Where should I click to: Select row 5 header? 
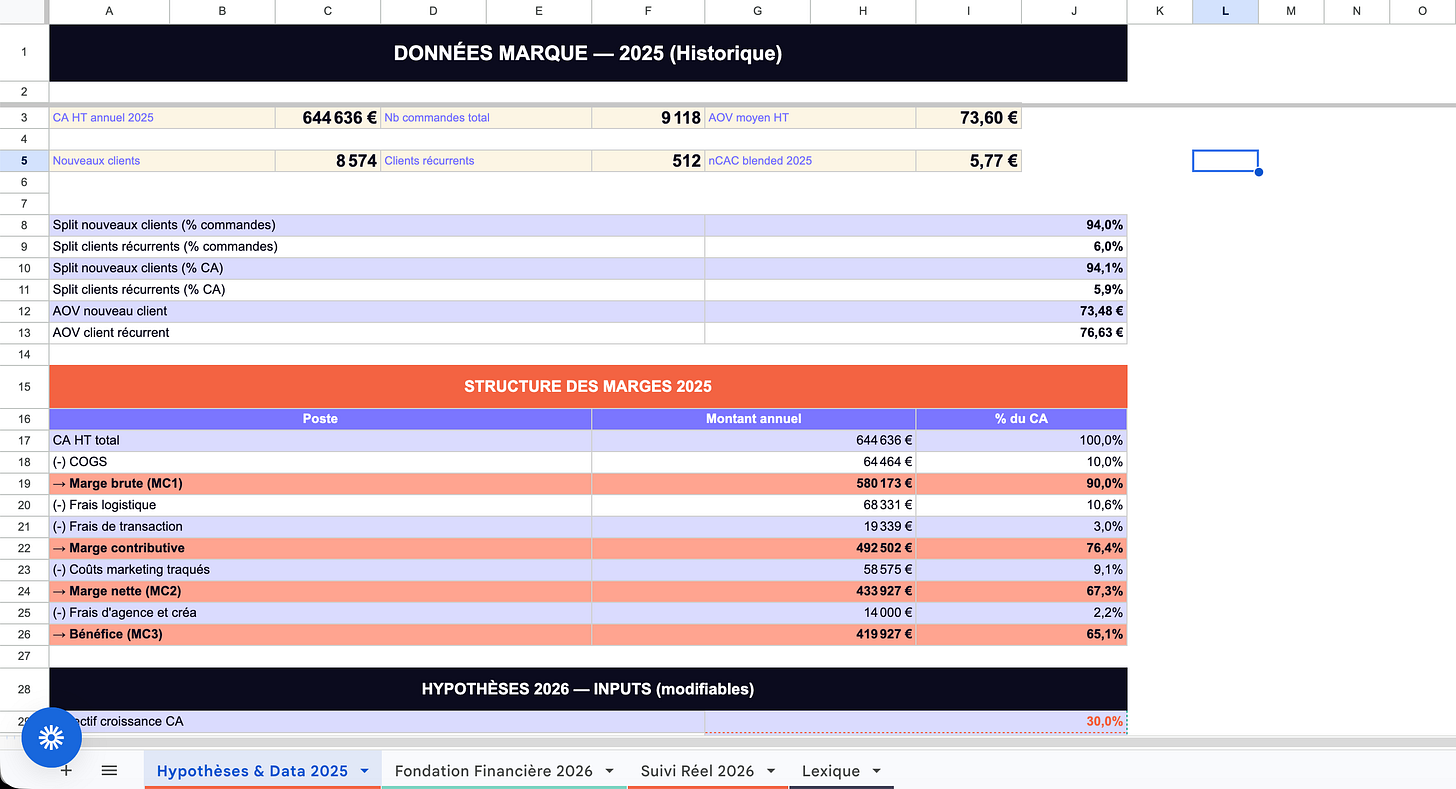[x=24, y=160]
